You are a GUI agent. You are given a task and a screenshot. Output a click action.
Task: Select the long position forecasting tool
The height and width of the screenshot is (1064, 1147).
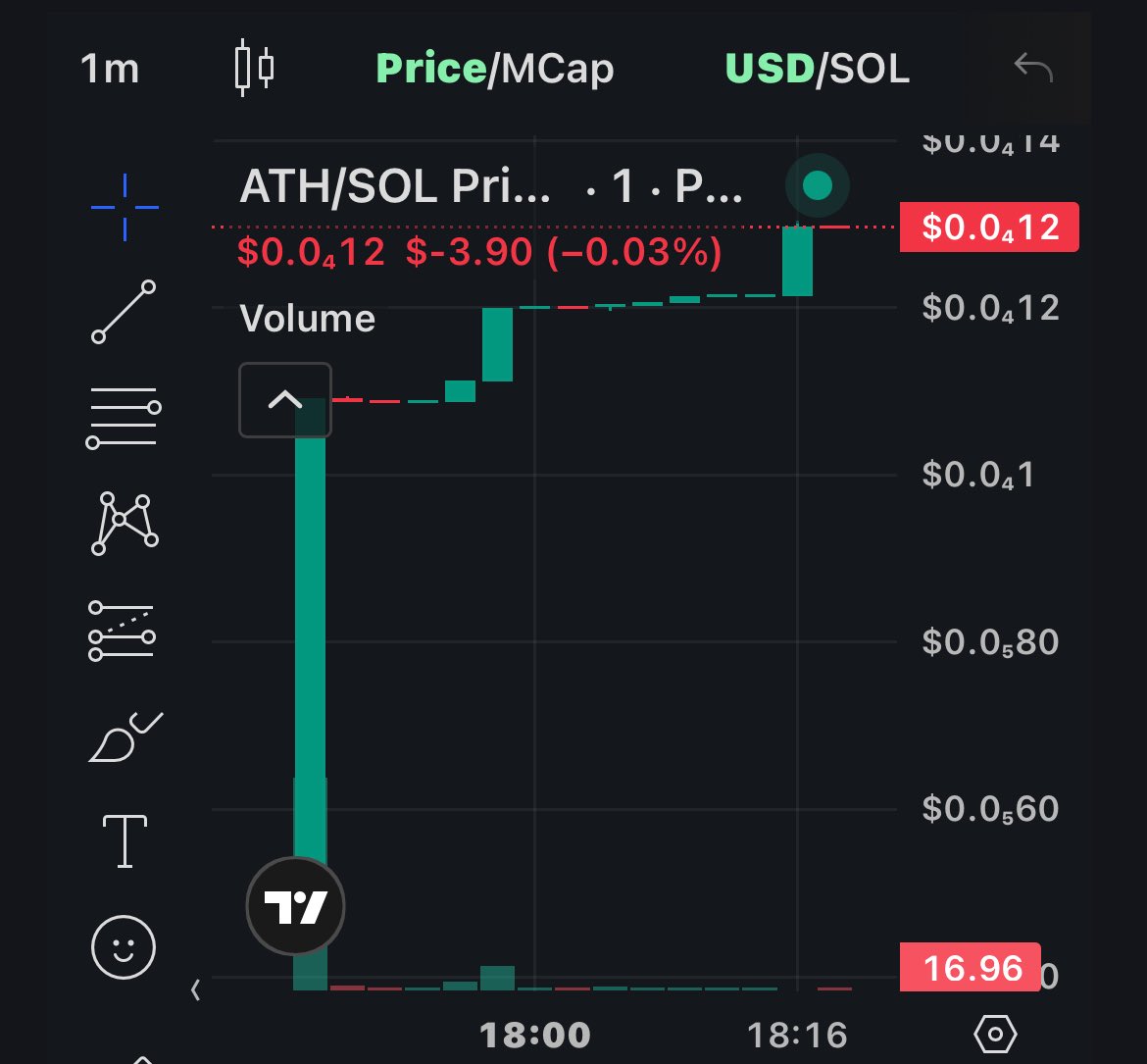point(123,630)
